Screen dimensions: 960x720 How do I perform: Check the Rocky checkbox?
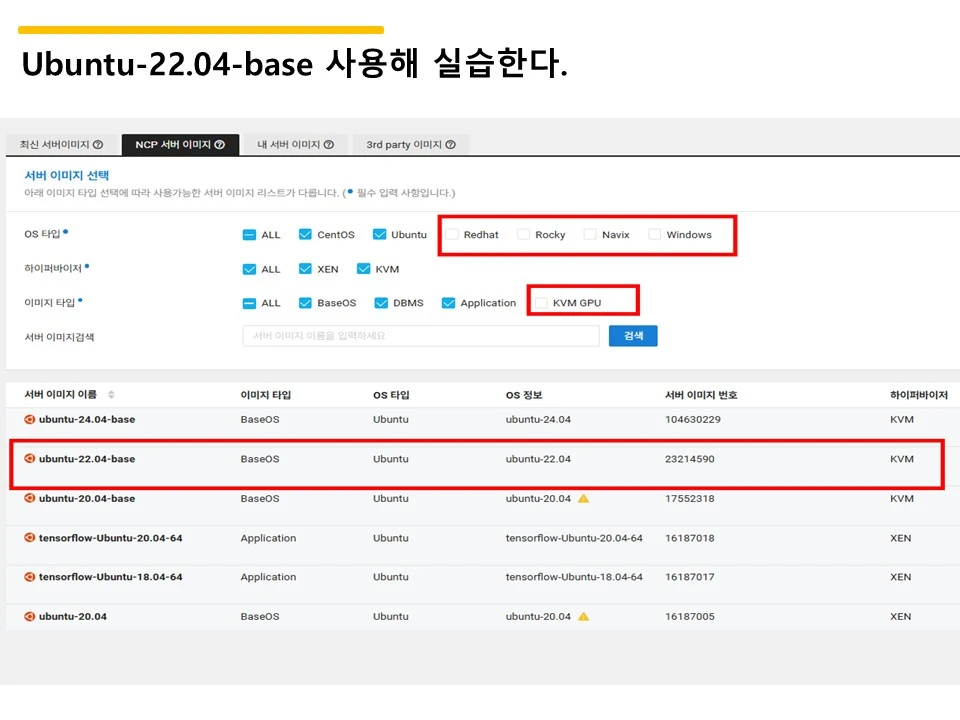click(523, 234)
